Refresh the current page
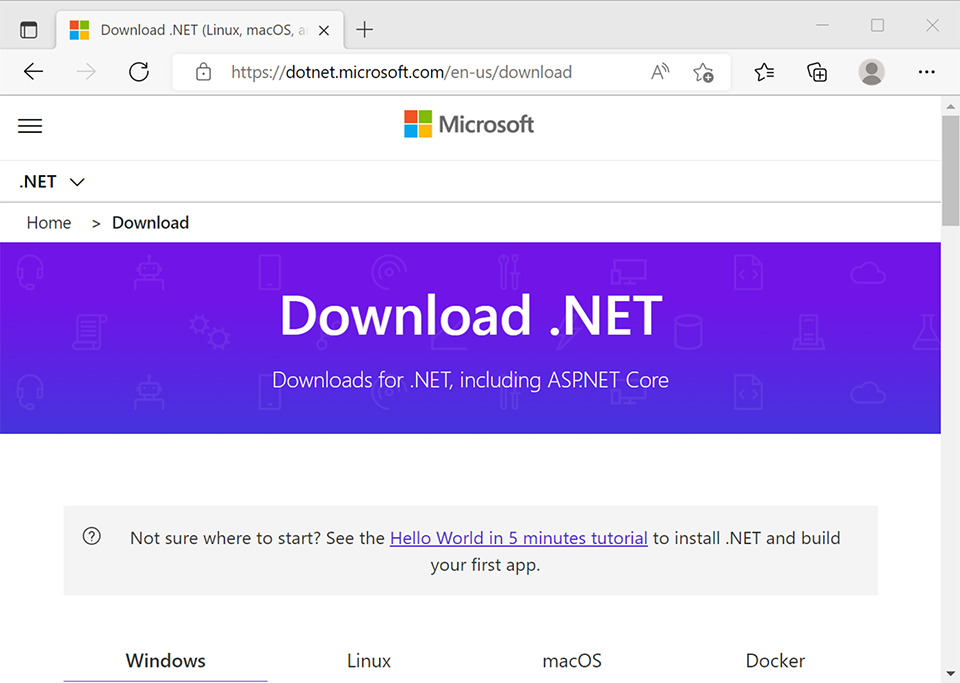960x683 pixels. [139, 72]
